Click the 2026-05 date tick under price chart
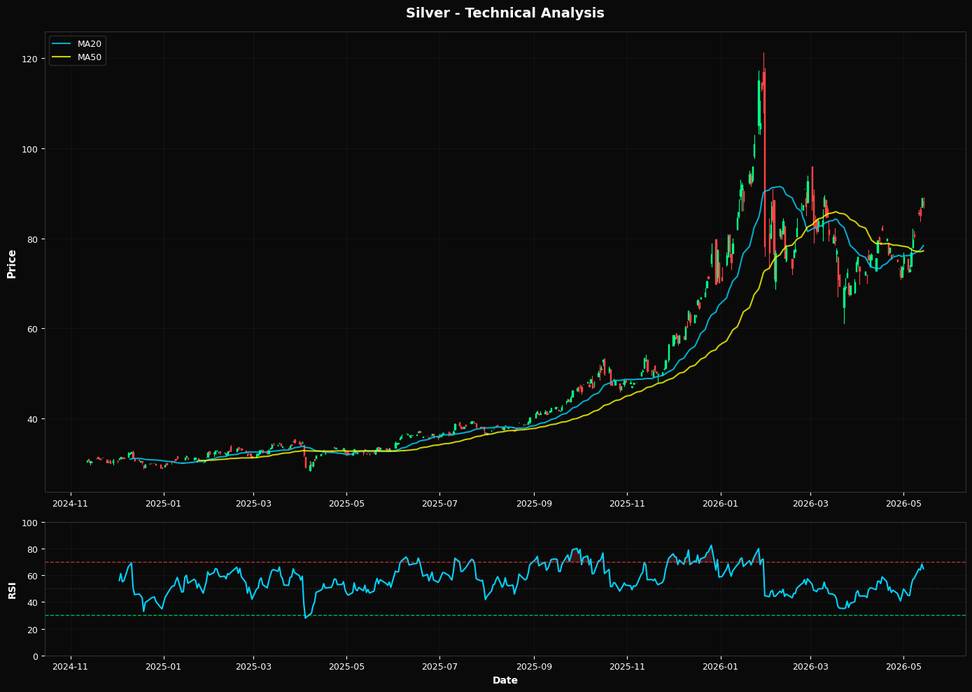Viewport: 972px width, 692px height. point(903,503)
